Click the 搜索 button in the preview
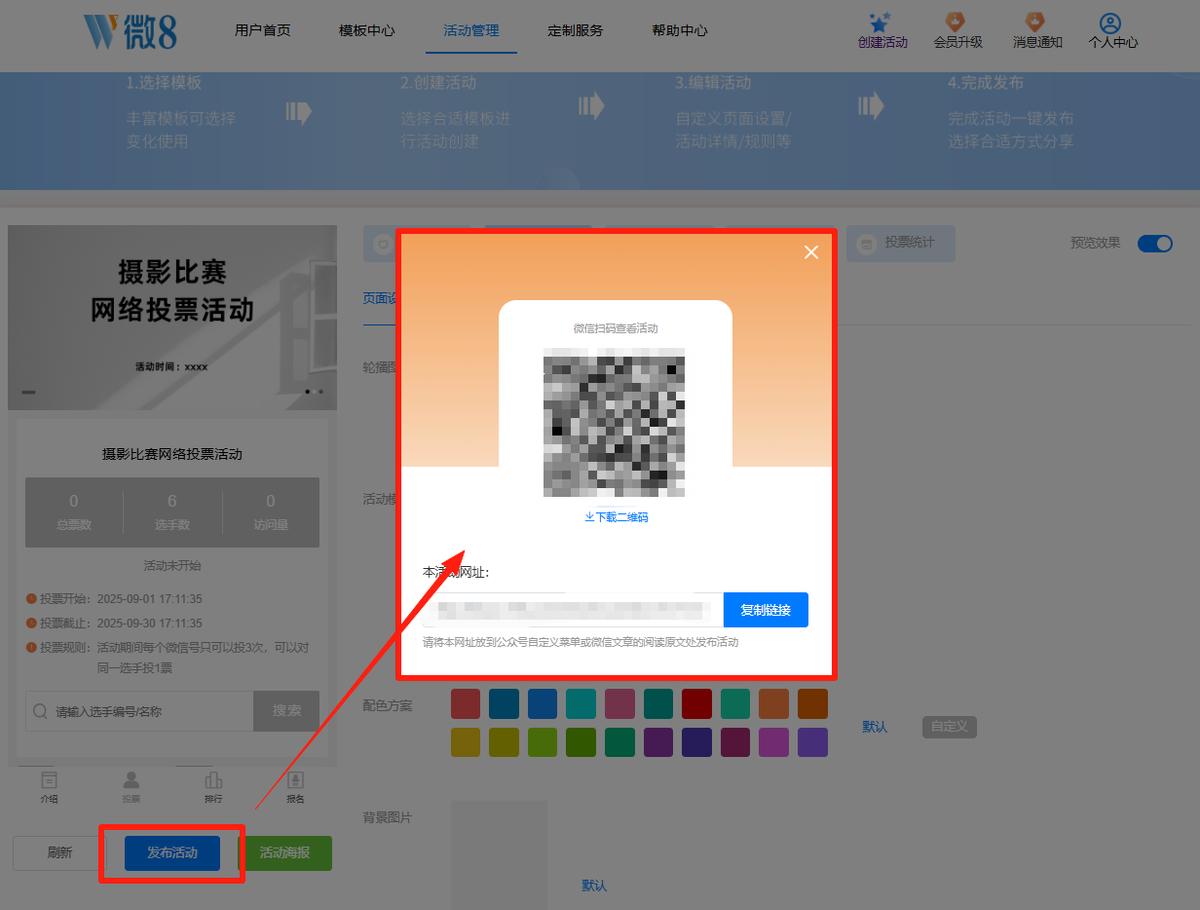 click(x=287, y=711)
